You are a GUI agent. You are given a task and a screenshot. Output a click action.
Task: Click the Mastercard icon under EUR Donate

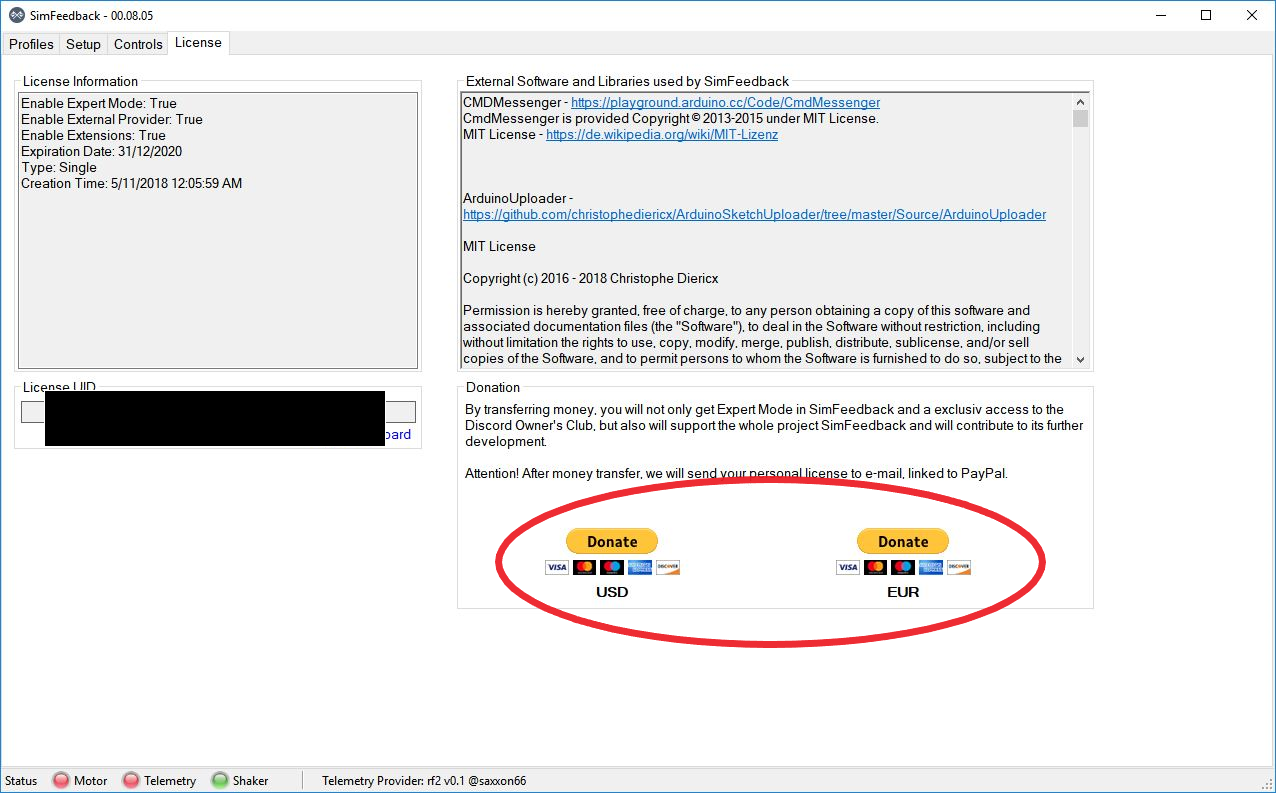(x=876, y=567)
